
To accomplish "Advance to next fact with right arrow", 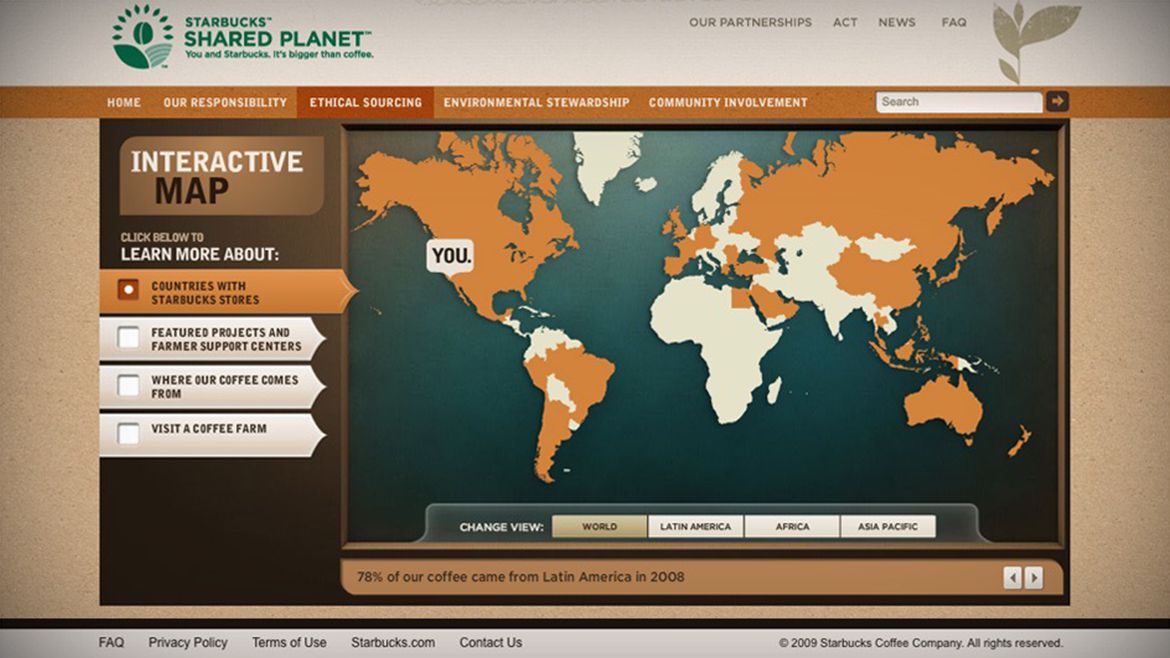I will tap(1033, 577).
